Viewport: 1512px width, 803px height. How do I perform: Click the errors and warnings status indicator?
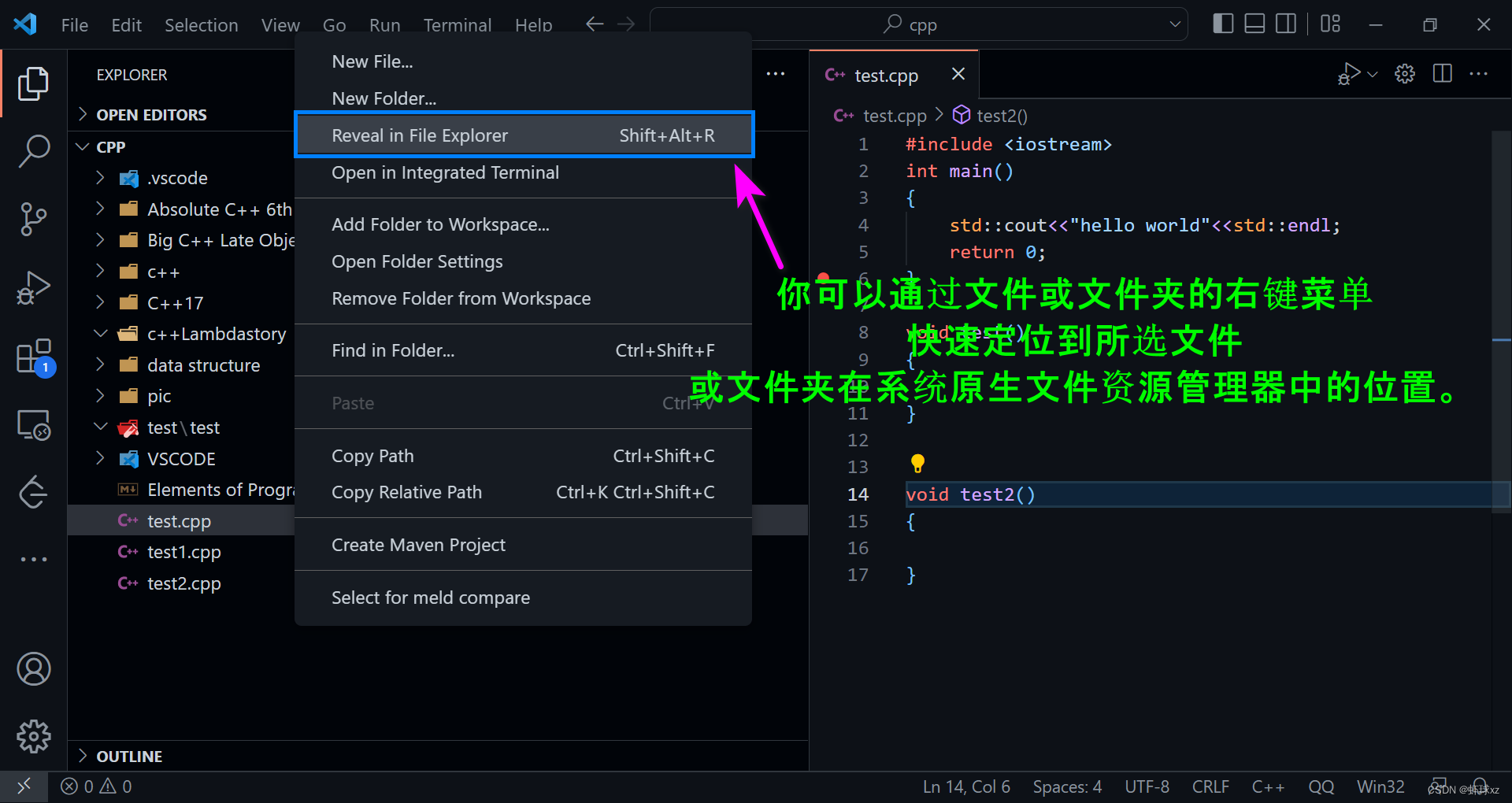point(96,786)
